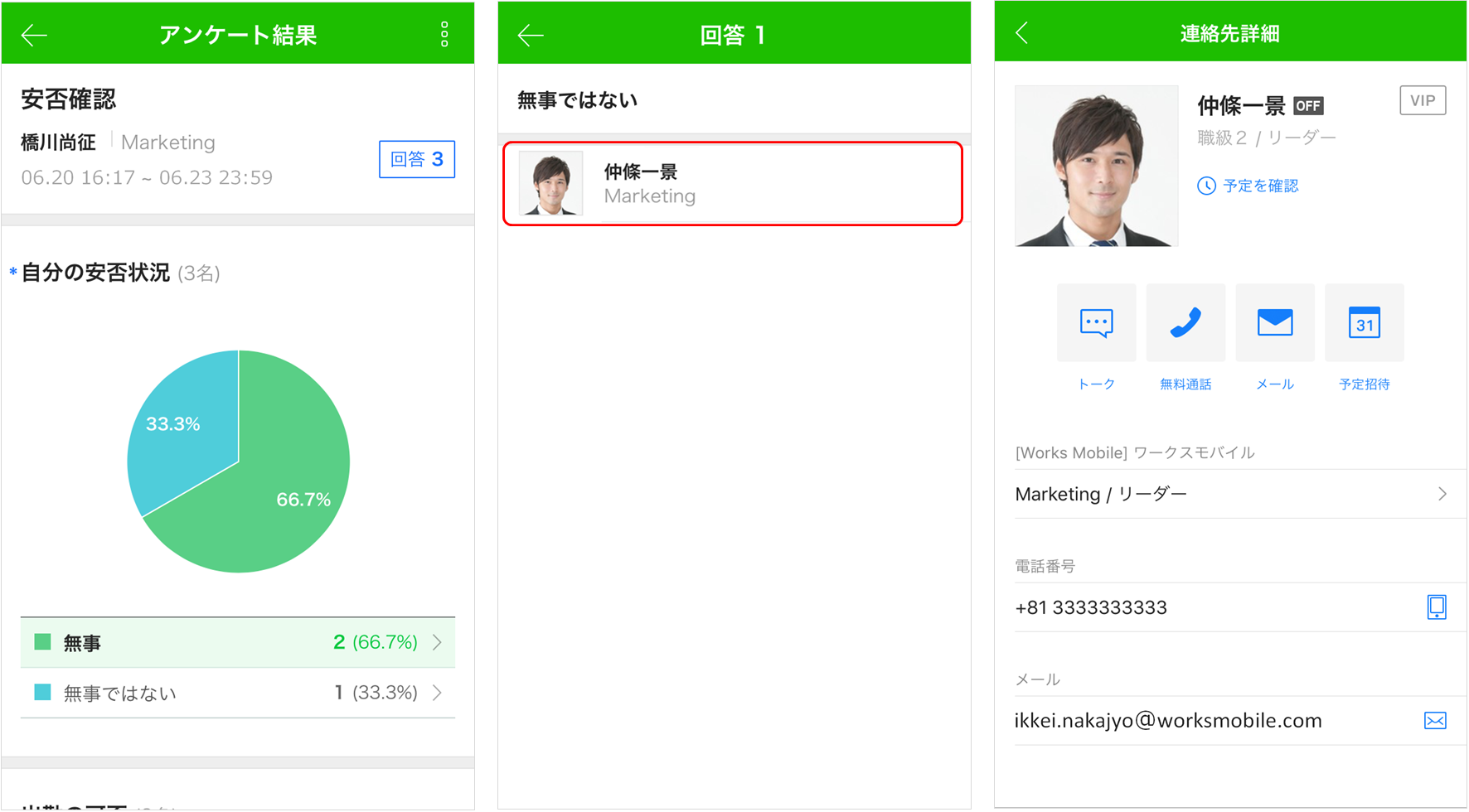
Task: Start a free call via 無料通話 icon
Action: (x=1185, y=323)
